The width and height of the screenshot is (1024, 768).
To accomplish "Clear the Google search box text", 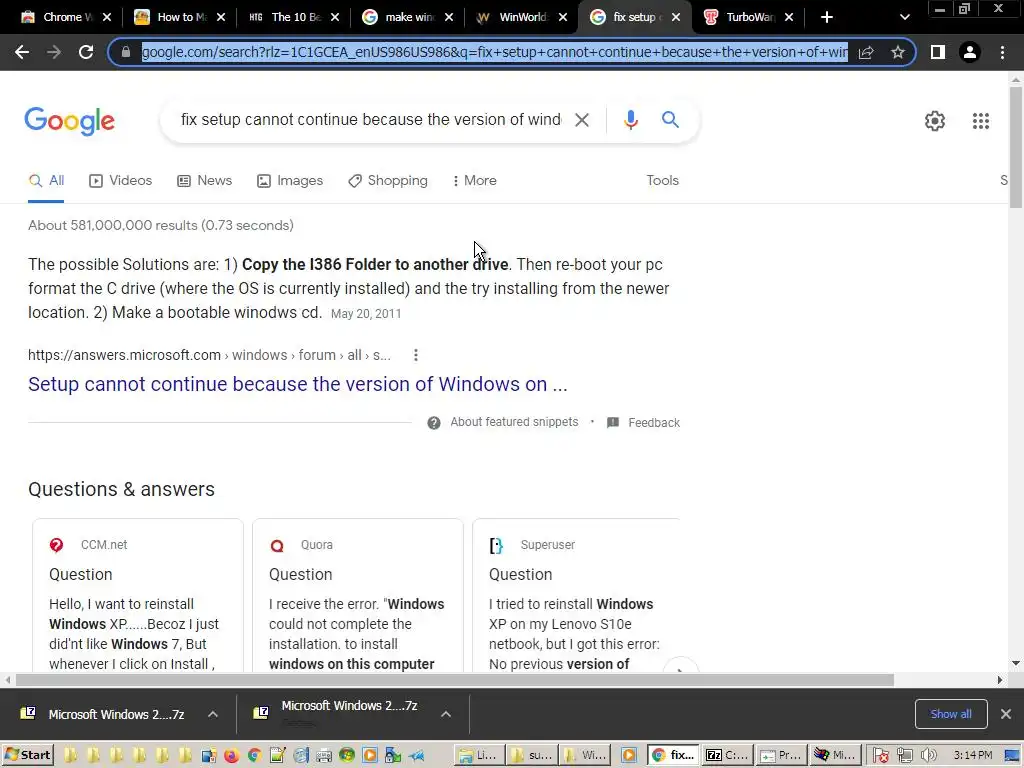I will [x=581, y=120].
